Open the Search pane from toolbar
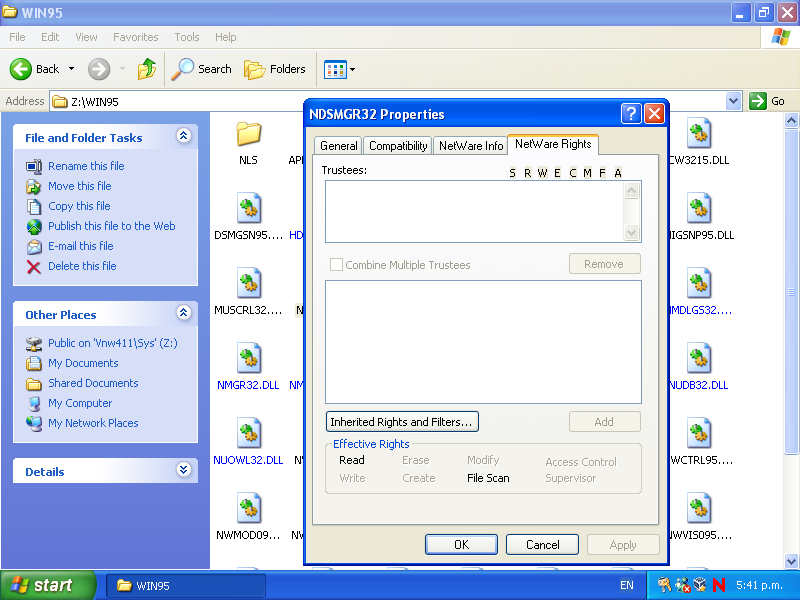800x600 pixels. click(202, 69)
